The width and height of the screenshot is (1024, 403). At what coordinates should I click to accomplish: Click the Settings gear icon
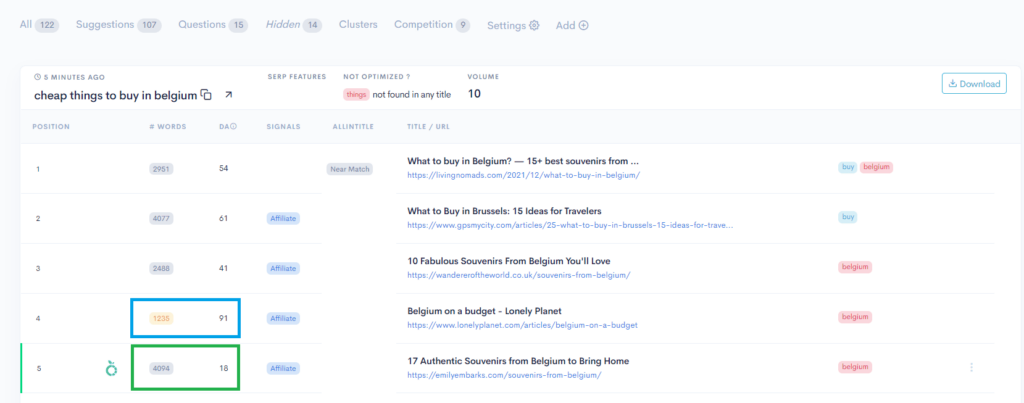(534, 25)
